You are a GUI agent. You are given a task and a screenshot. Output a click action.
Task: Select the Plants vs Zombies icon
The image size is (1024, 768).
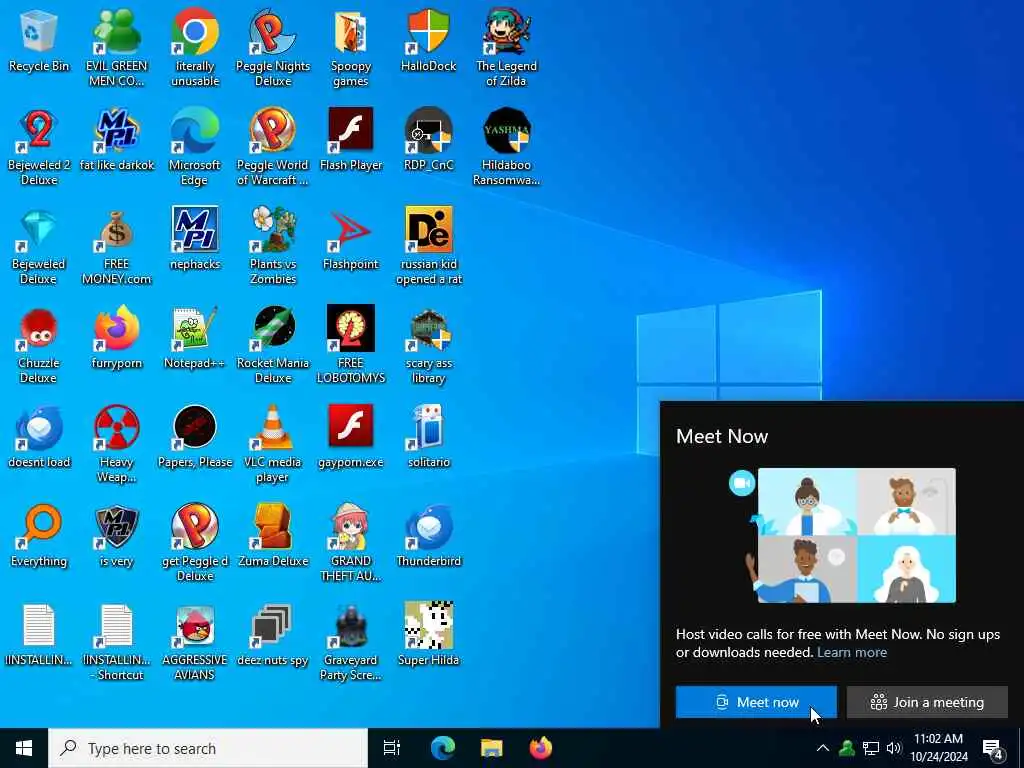(x=272, y=246)
